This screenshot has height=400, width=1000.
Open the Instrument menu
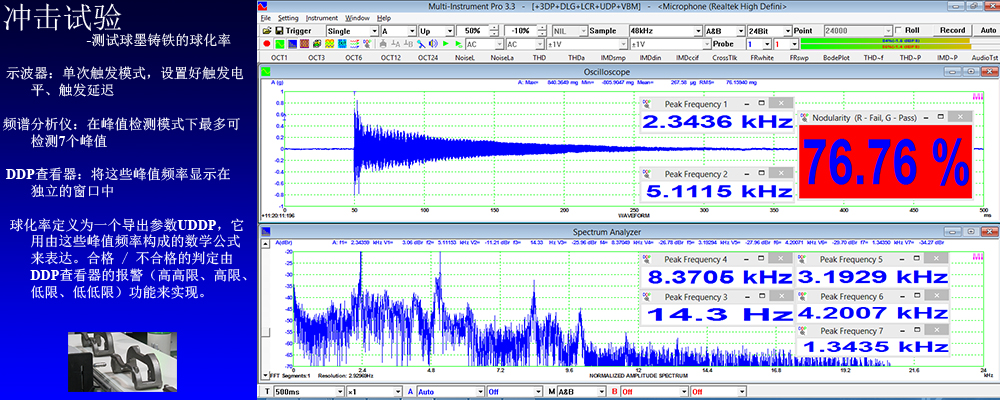tap(321, 19)
